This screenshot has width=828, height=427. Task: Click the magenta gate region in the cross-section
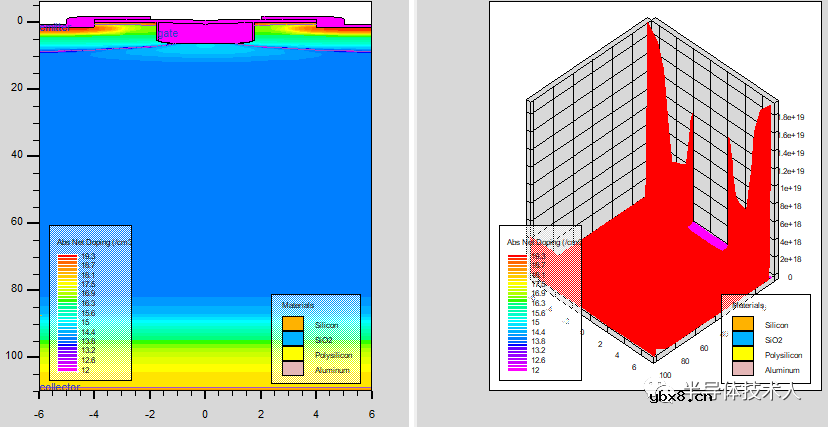[x=205, y=33]
